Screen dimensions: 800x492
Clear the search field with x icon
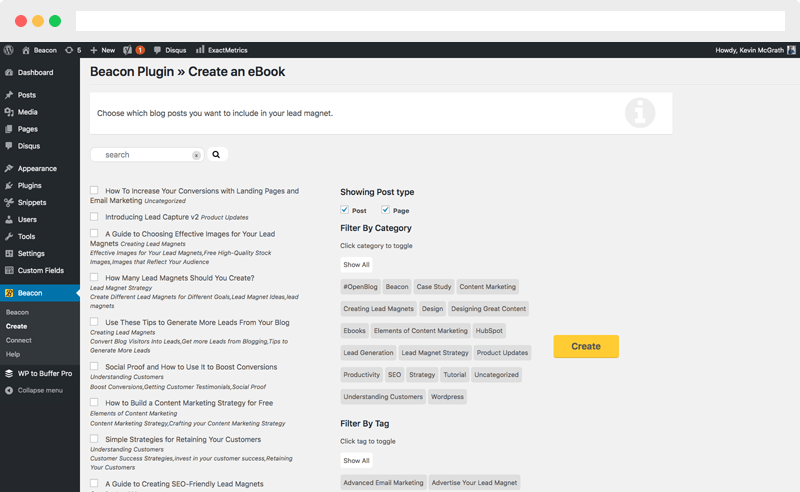click(196, 155)
